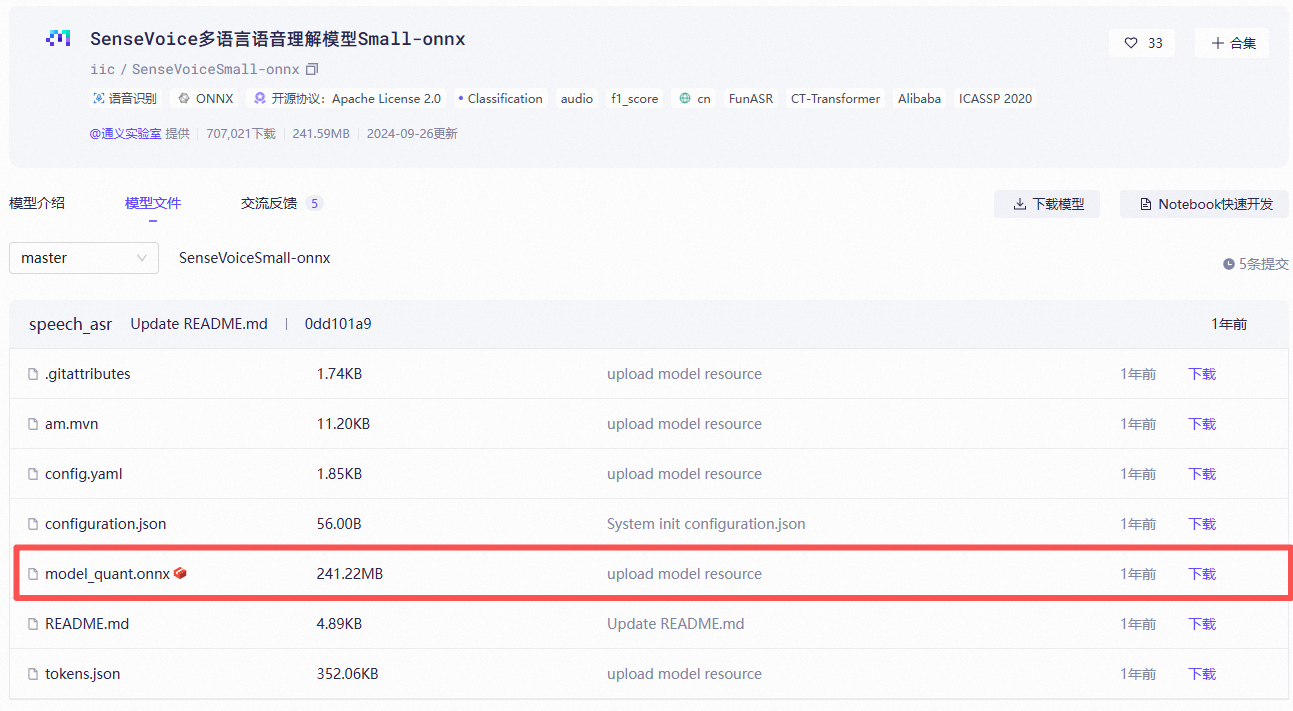The width and height of the screenshot is (1293, 711).
Task: Click the model title SenseVoice多语言语音理解模型Small-onnx
Action: click(278, 39)
